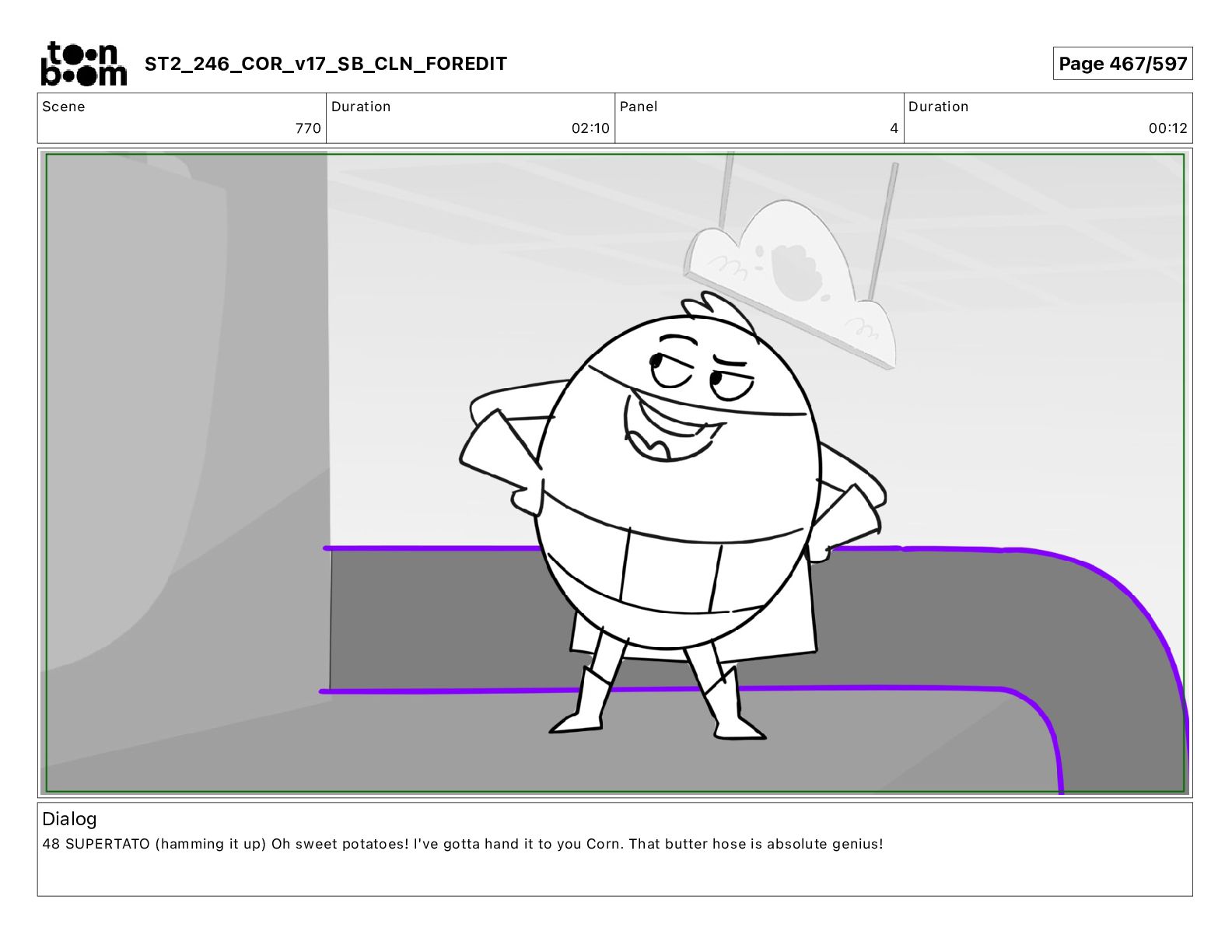Select the panel duration value 00:12
Image resolution: width=1232 pixels, height=952 pixels.
1168,128
